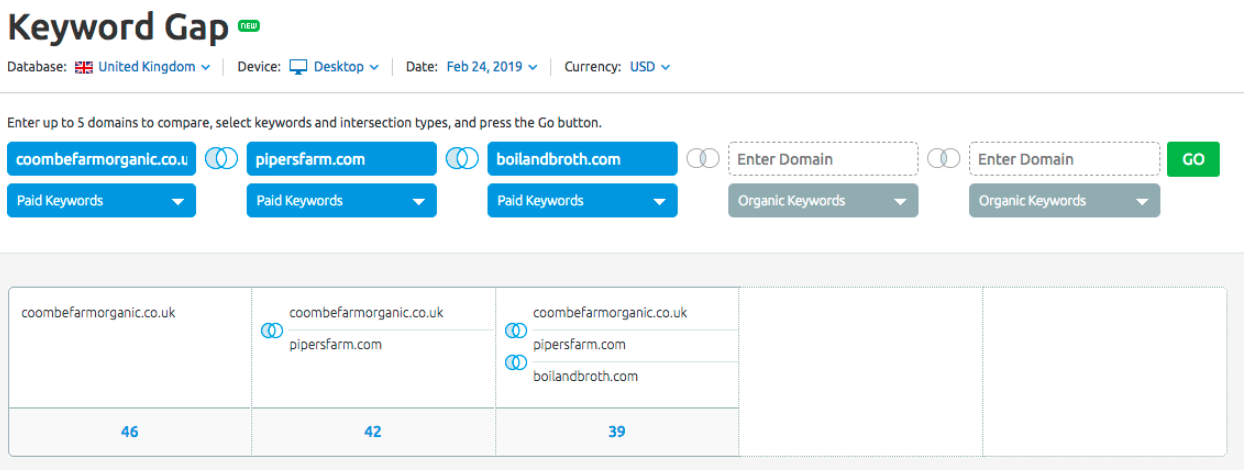Click pipersfarm.com in the 39 results card
This screenshot has width=1248, height=473.
580,345
